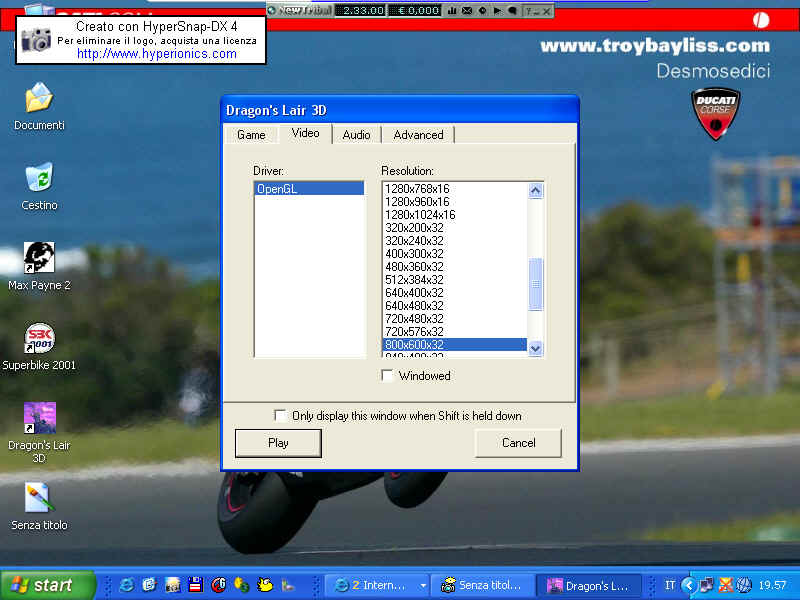Viewport: 800px width, 600px height.
Task: Select resolution 640x480x32
Action: 455,306
